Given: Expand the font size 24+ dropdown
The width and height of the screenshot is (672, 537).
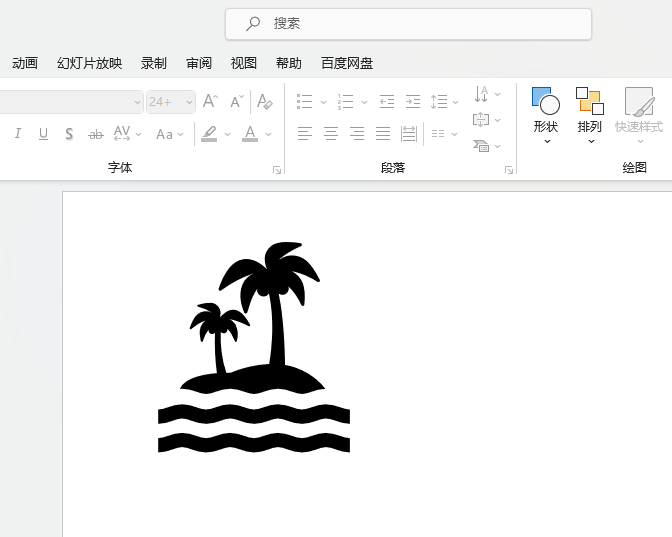Looking at the screenshot, I should click(189, 102).
